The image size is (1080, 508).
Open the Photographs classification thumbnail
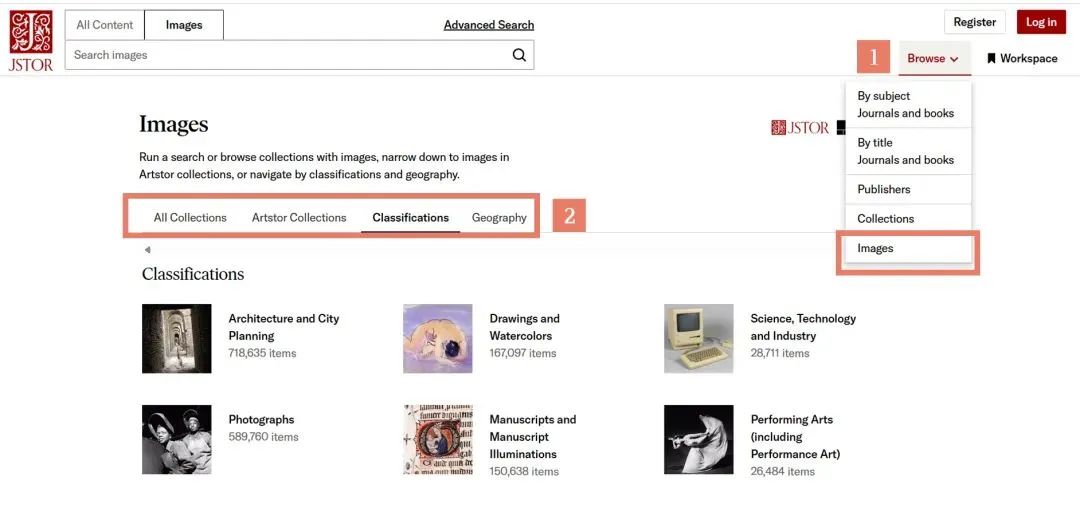tap(177, 440)
